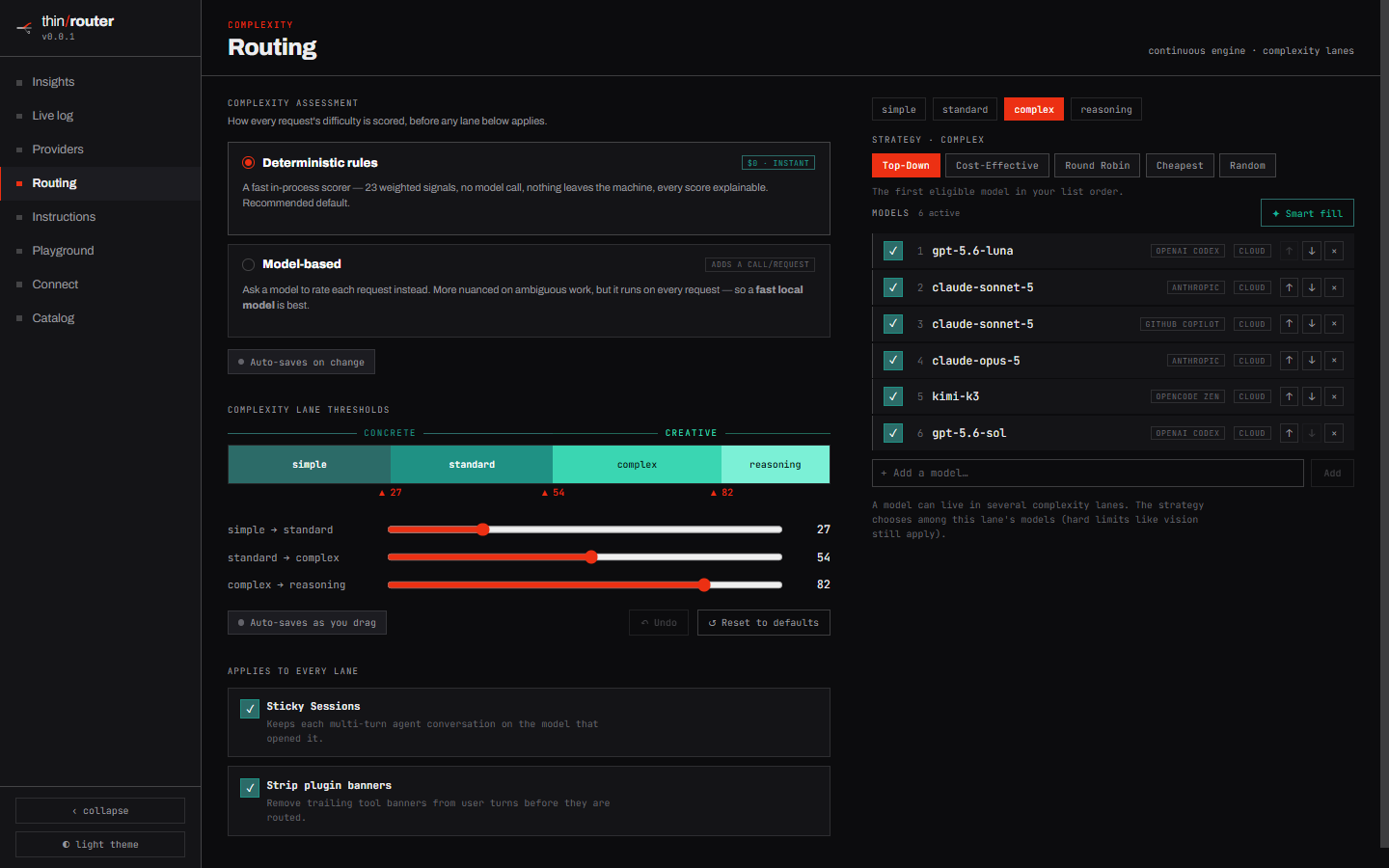Click Smart fill button
1389x868 pixels.
coord(1307,213)
